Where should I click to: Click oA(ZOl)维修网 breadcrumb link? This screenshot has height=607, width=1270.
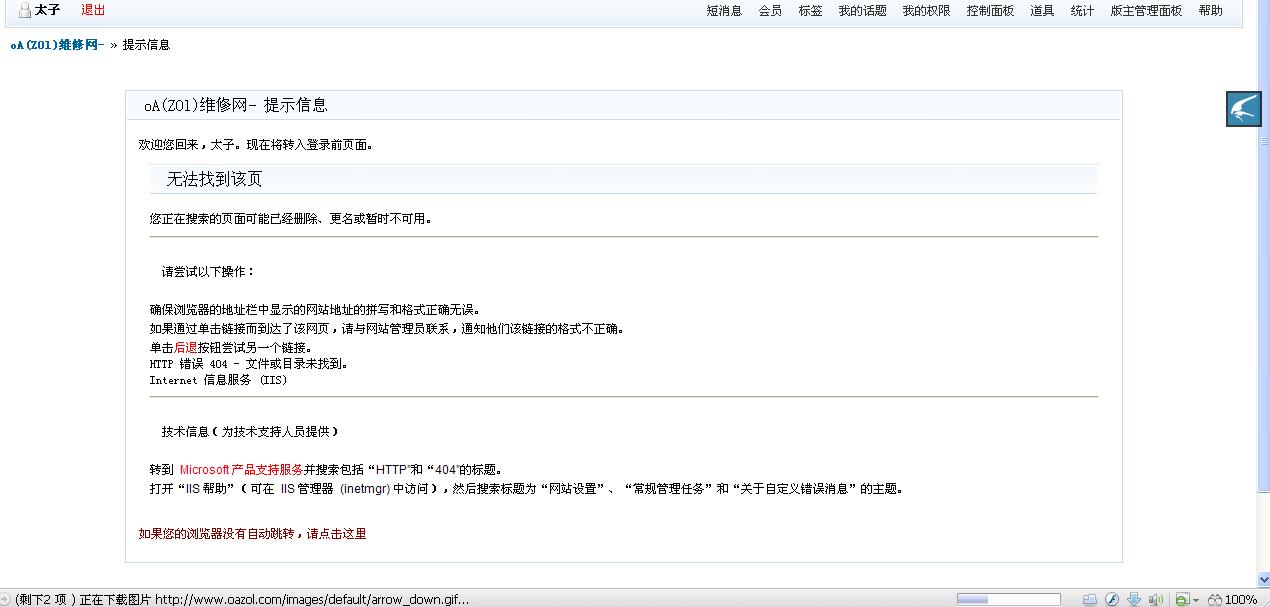pos(57,45)
